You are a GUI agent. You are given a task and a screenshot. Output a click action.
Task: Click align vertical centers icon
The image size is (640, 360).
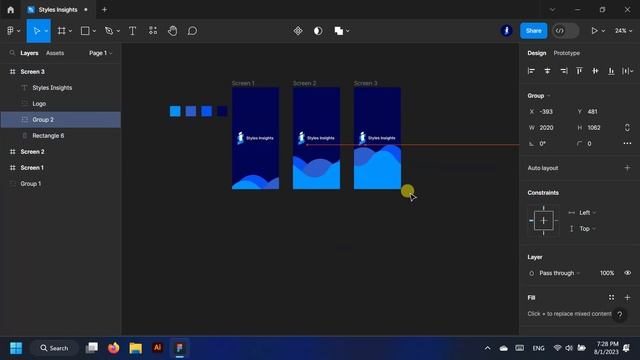(x=596, y=71)
